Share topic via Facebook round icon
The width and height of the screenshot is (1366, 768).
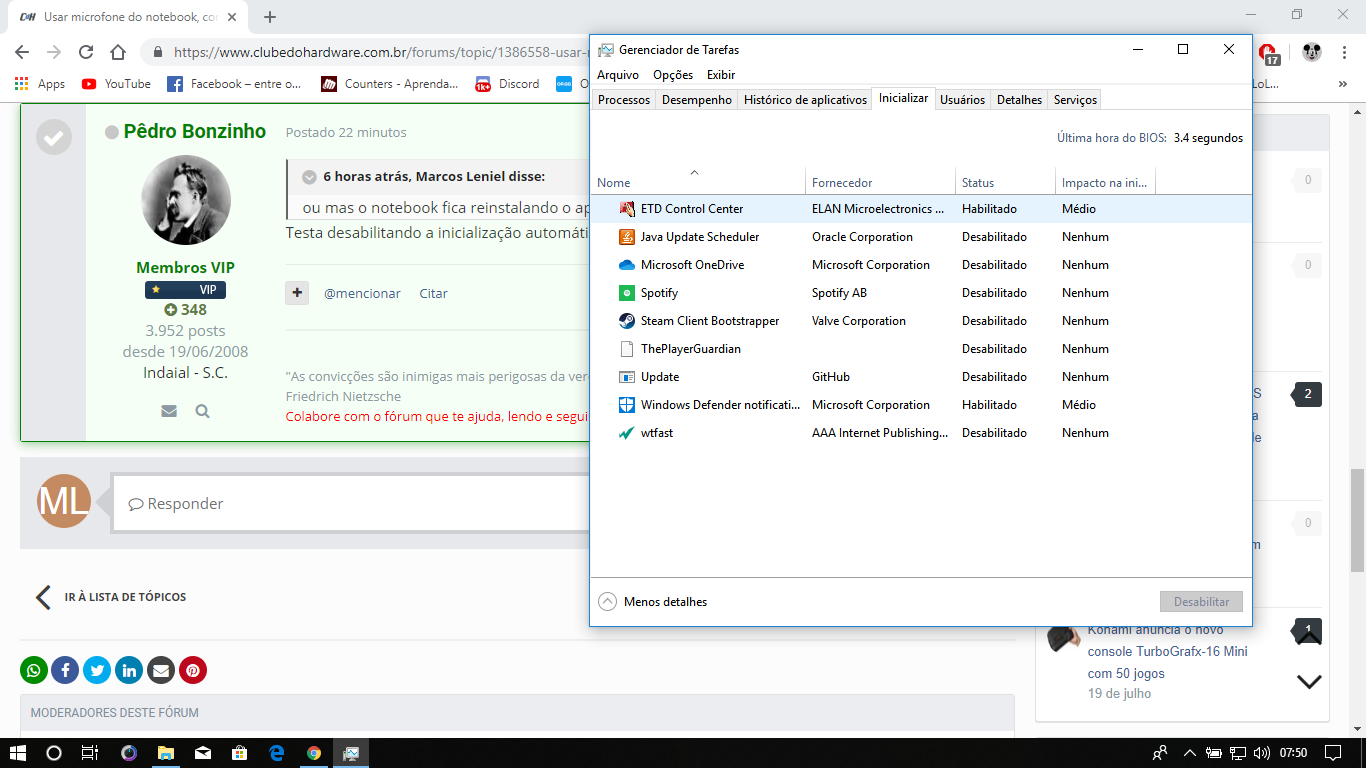(x=65, y=670)
